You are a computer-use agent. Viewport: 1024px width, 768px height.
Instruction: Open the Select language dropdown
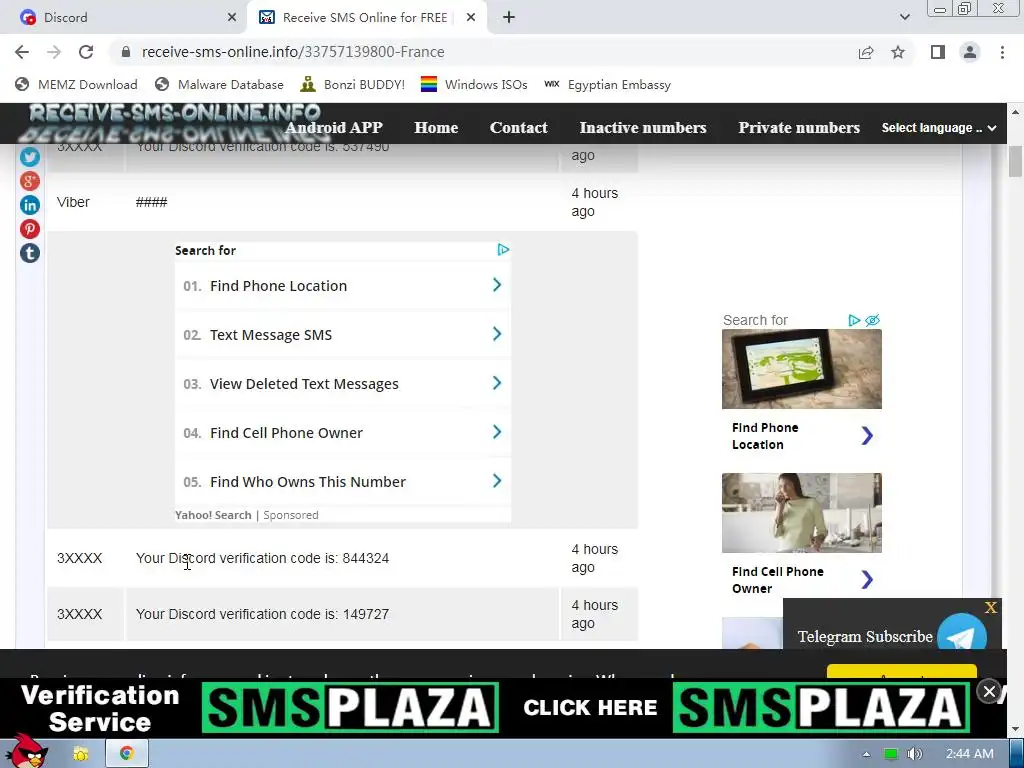[x=939, y=128]
